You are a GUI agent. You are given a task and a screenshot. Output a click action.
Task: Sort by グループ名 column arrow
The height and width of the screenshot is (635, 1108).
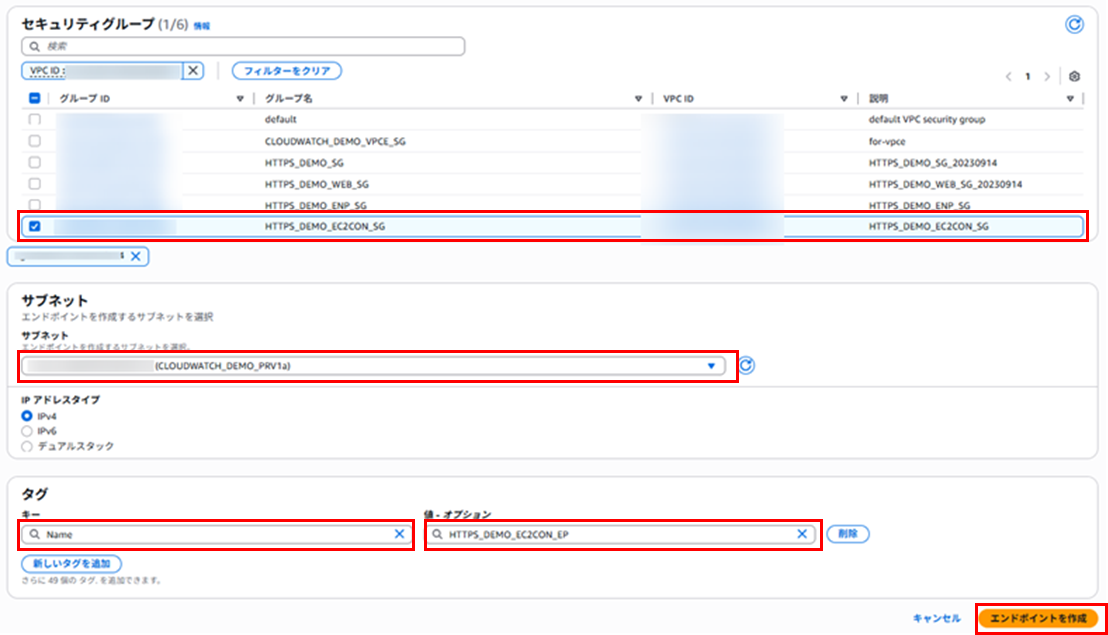point(638,99)
